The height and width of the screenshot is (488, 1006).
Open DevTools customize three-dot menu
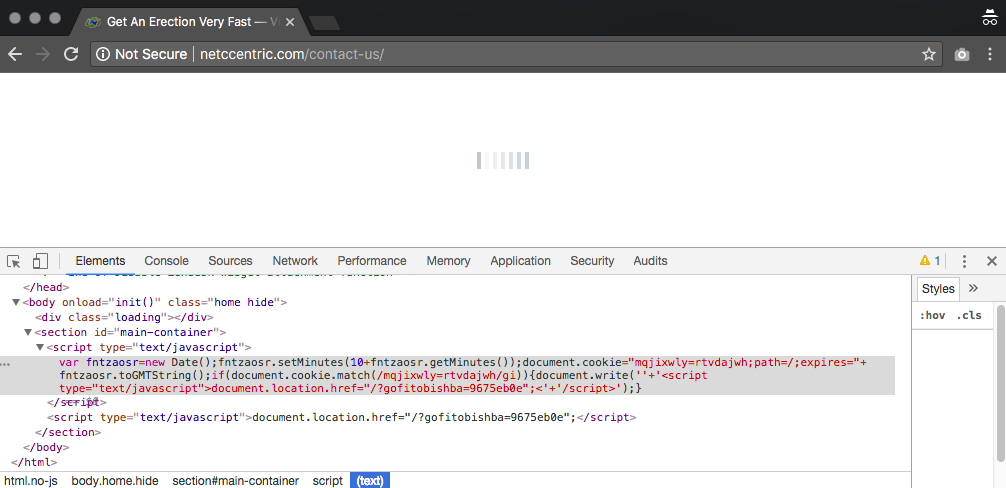(964, 261)
